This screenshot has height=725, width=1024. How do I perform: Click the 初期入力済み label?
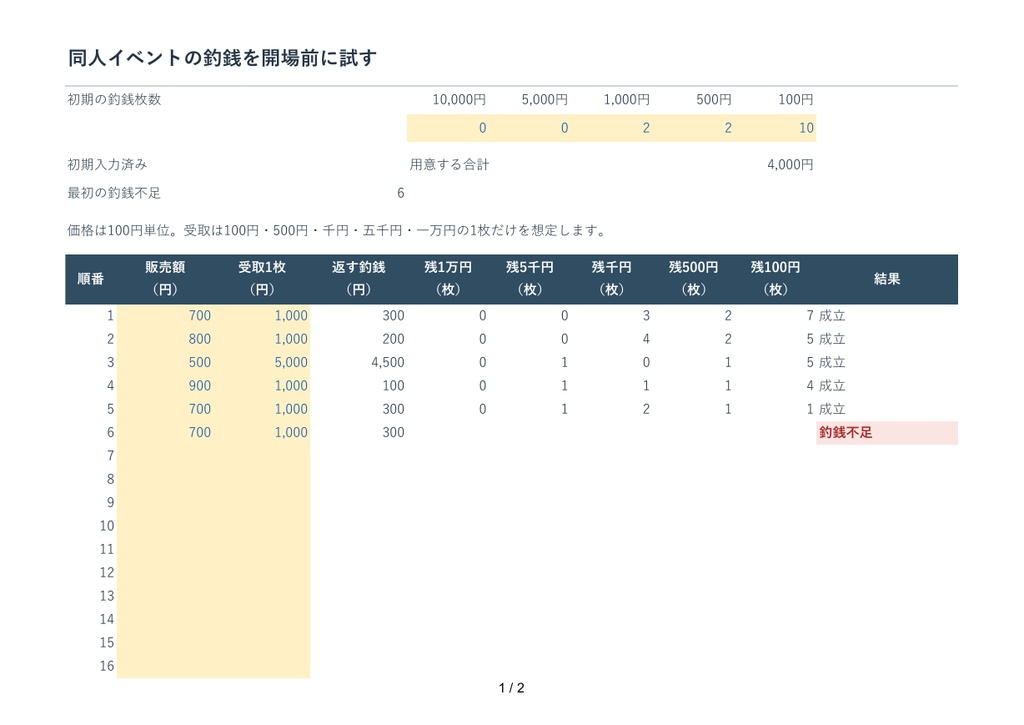pyautogui.click(x=107, y=165)
